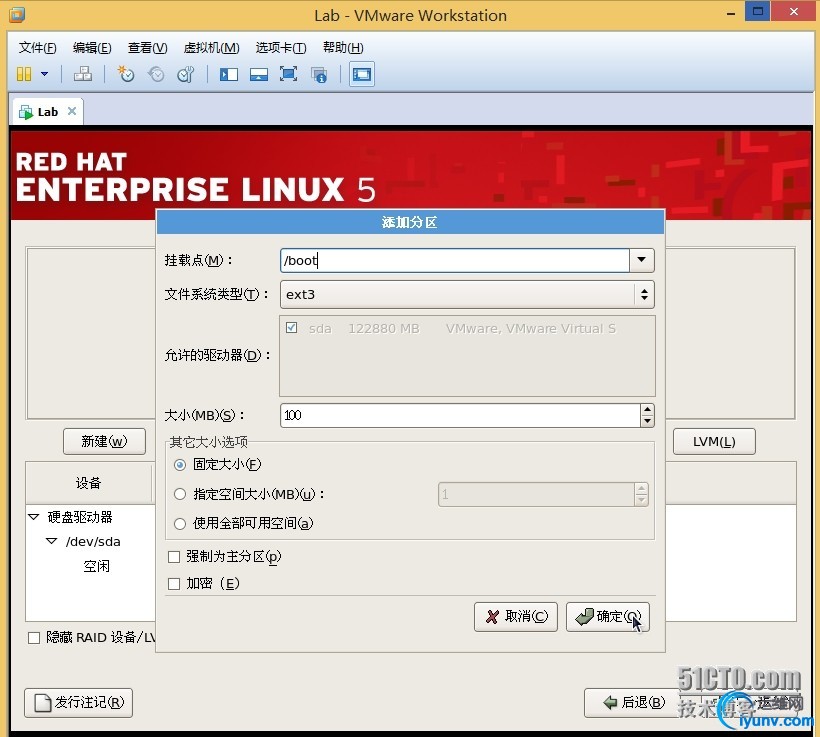This screenshot has height=737, width=820.
Task: Open the power options dropdown arrow
Action: pyautogui.click(x=44, y=74)
